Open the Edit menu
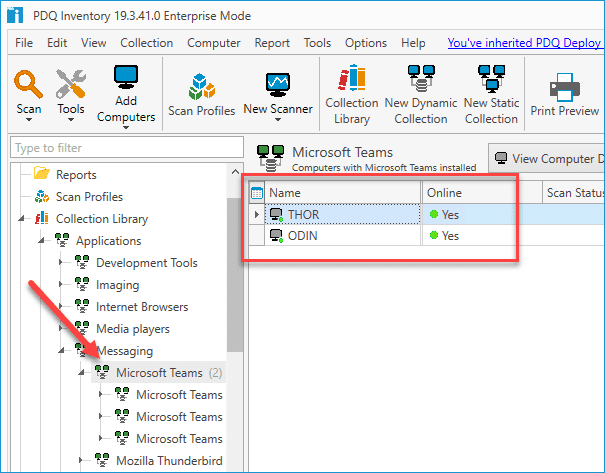 point(57,43)
